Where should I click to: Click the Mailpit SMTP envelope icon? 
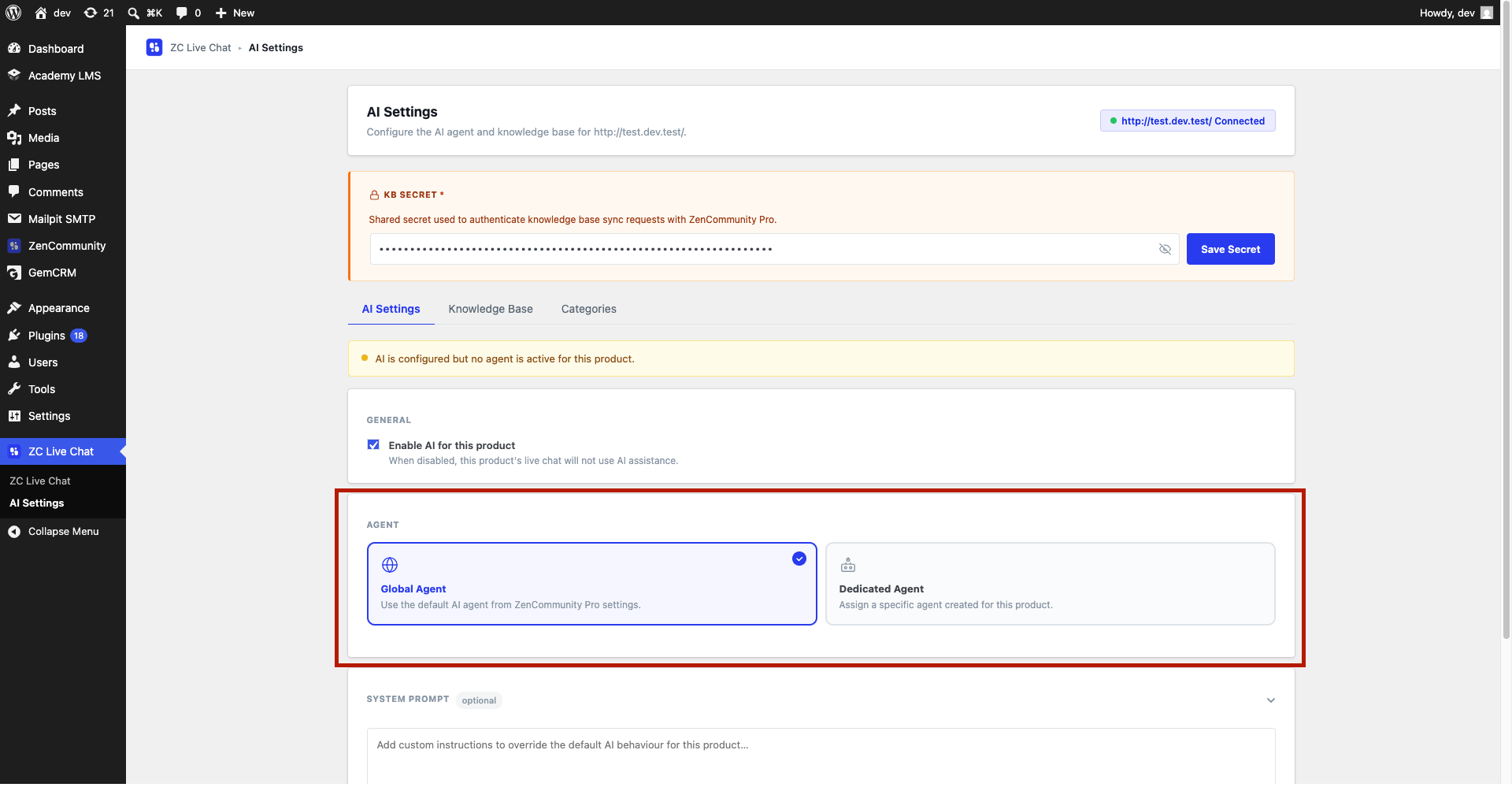tap(14, 218)
